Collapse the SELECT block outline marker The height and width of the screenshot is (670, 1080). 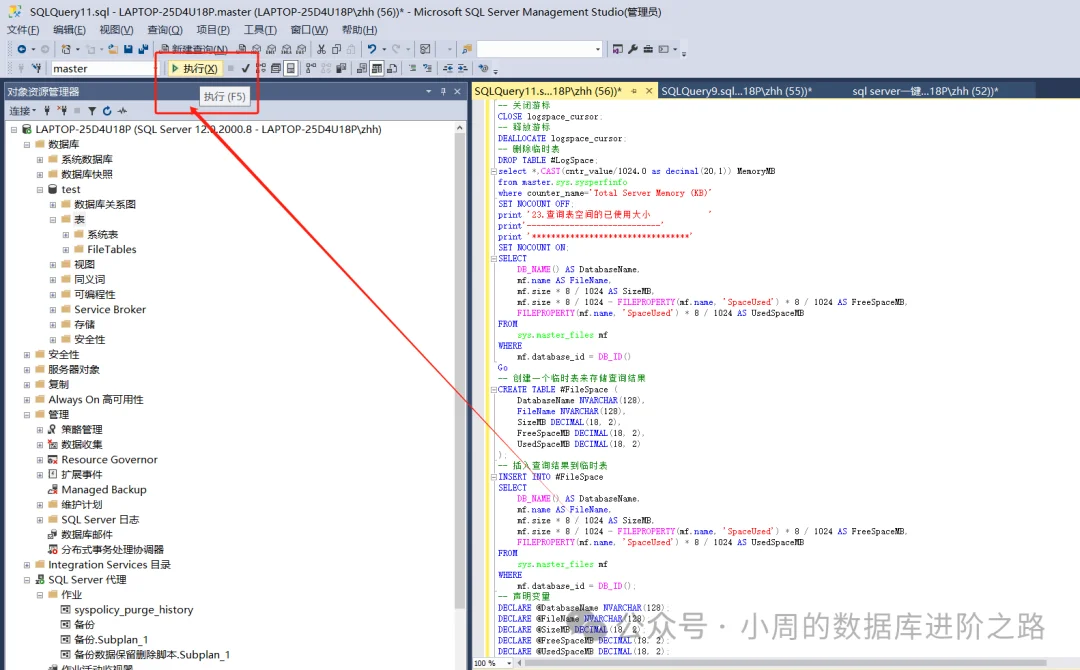[x=493, y=259]
